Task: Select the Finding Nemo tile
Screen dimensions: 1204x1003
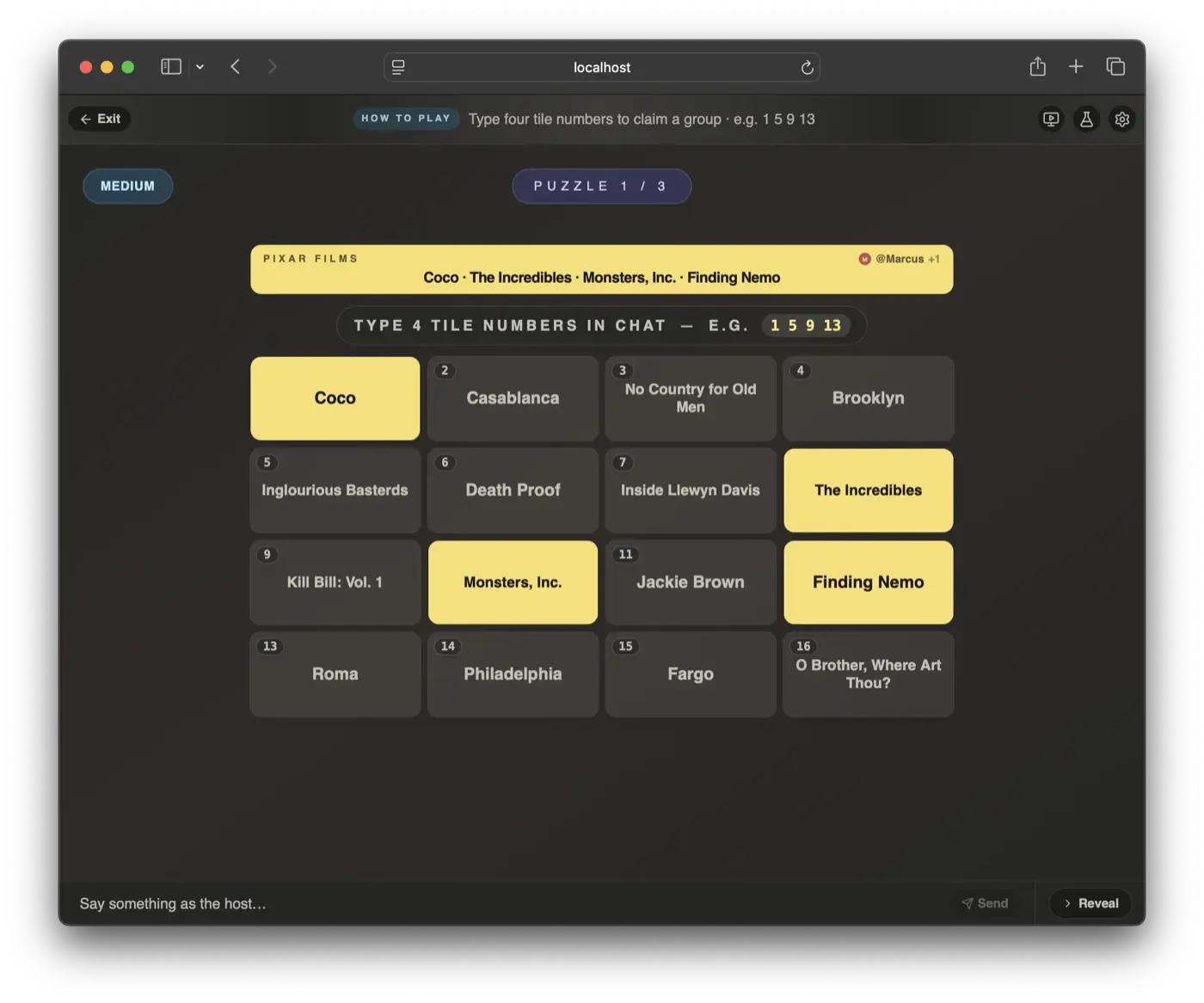Action: [869, 582]
